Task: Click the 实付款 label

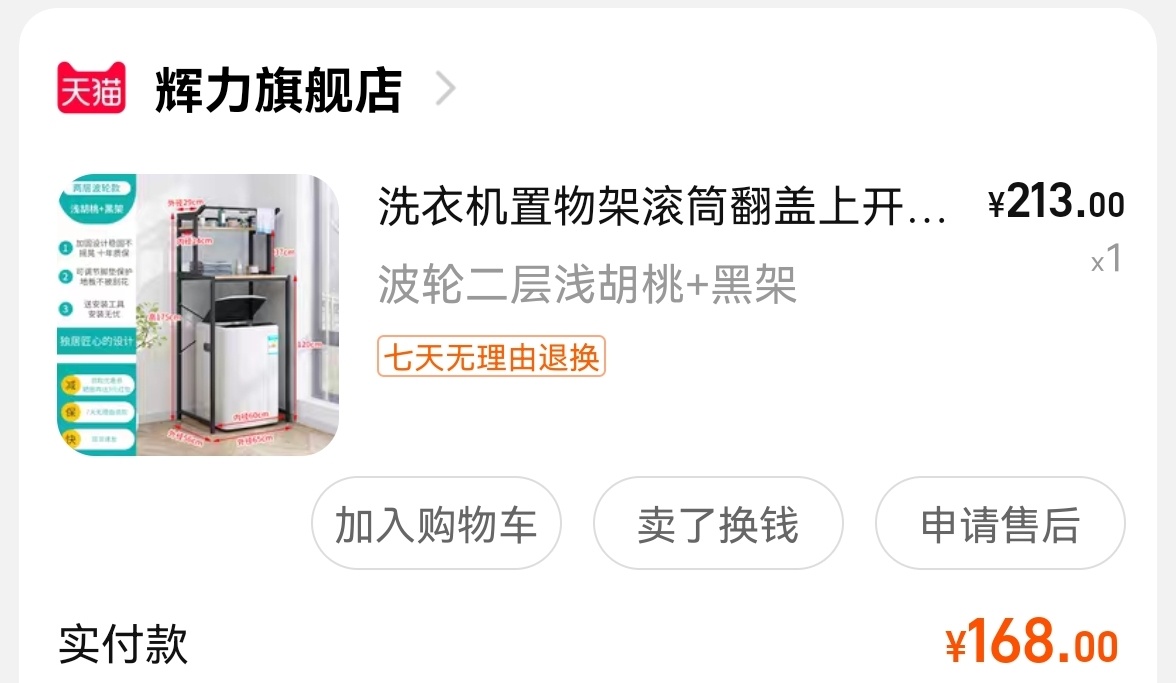Action: (x=123, y=643)
